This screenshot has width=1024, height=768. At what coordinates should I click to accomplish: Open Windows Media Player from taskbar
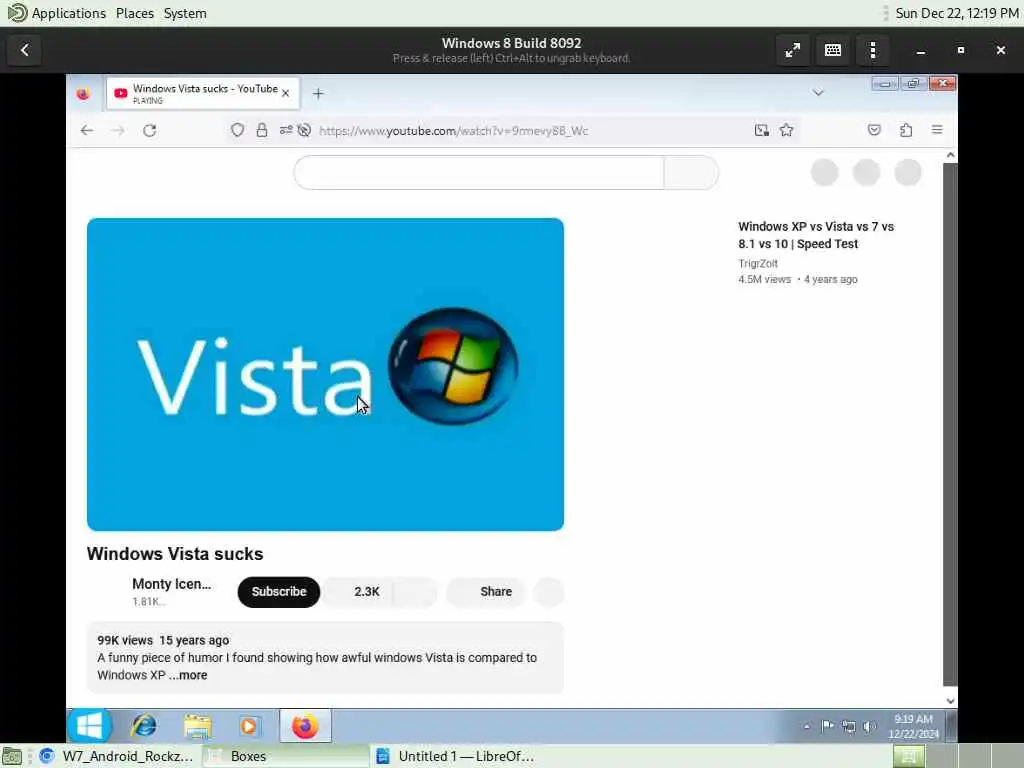249,726
